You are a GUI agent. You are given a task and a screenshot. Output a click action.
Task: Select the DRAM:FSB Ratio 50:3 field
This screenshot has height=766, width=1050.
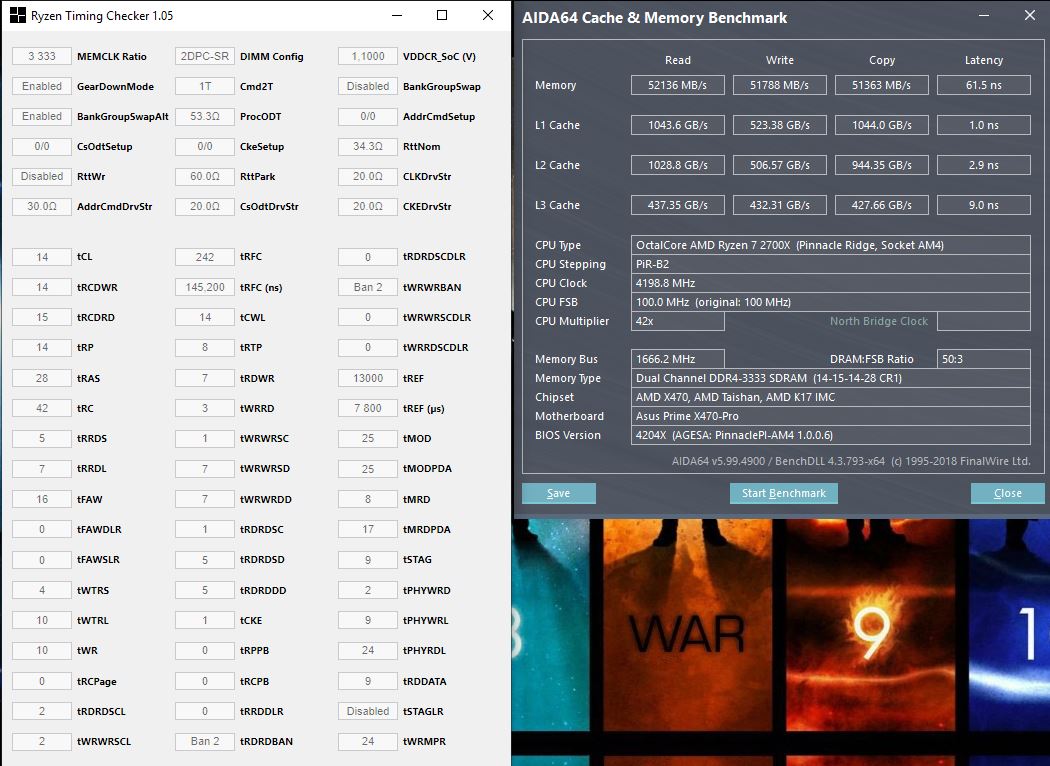point(984,359)
